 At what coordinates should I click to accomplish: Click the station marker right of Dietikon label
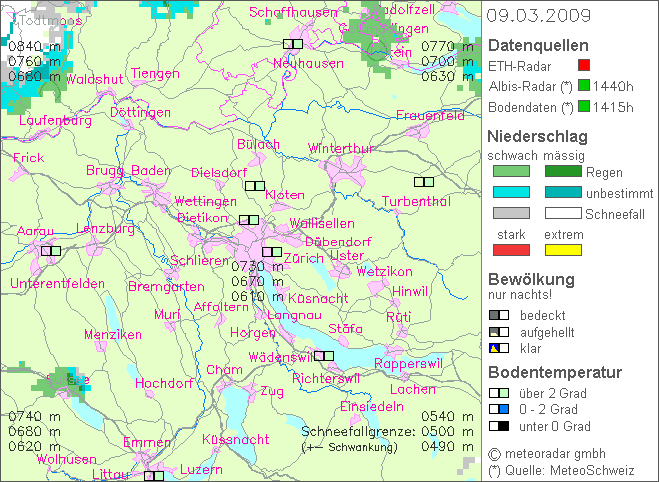pos(249,220)
